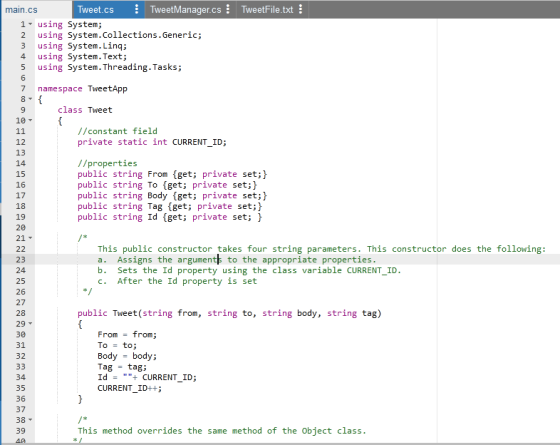
Task: Click comment line 'b. Sets the Id property'
Action: [x=249, y=270]
